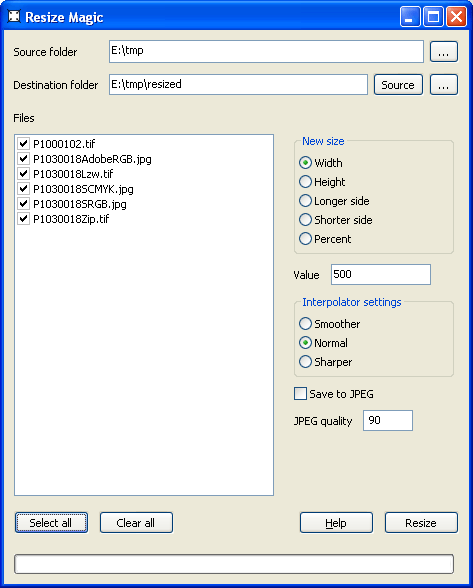Set destination to Source folder
Viewport: 473px width, 588px height.
(x=398, y=85)
